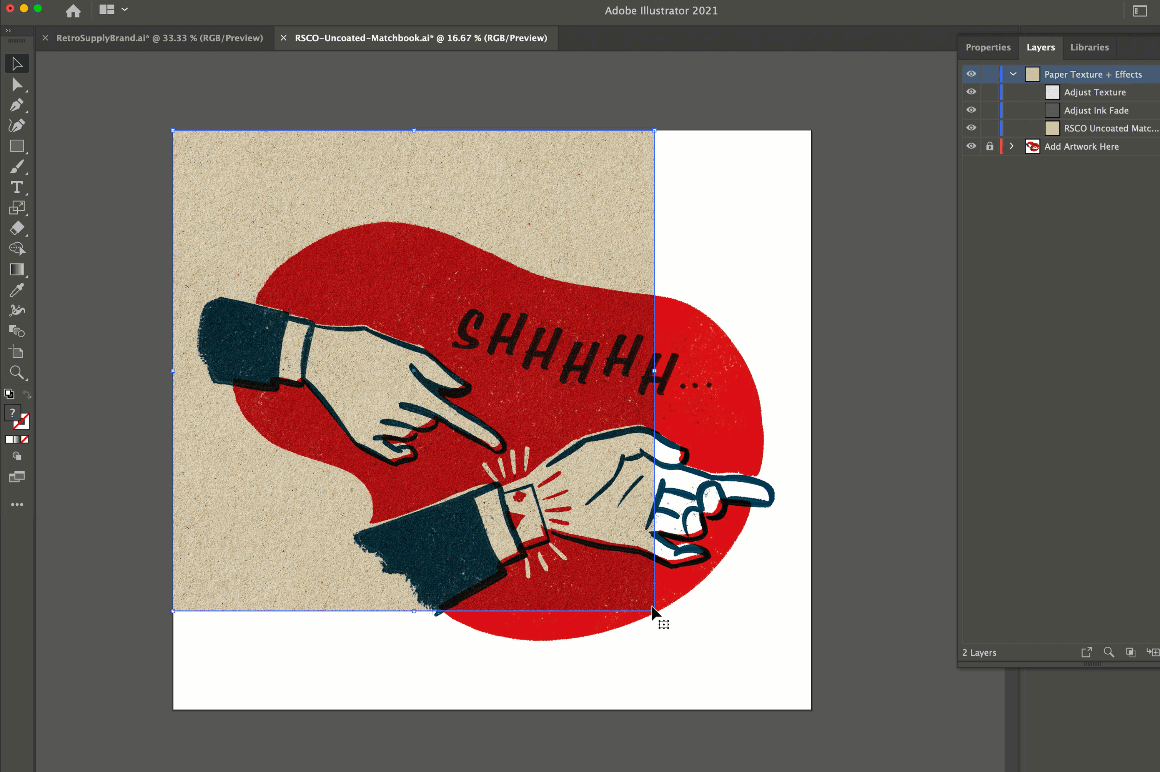1160x772 pixels.
Task: Expand the Add Artwork Here layer
Action: 1012,146
